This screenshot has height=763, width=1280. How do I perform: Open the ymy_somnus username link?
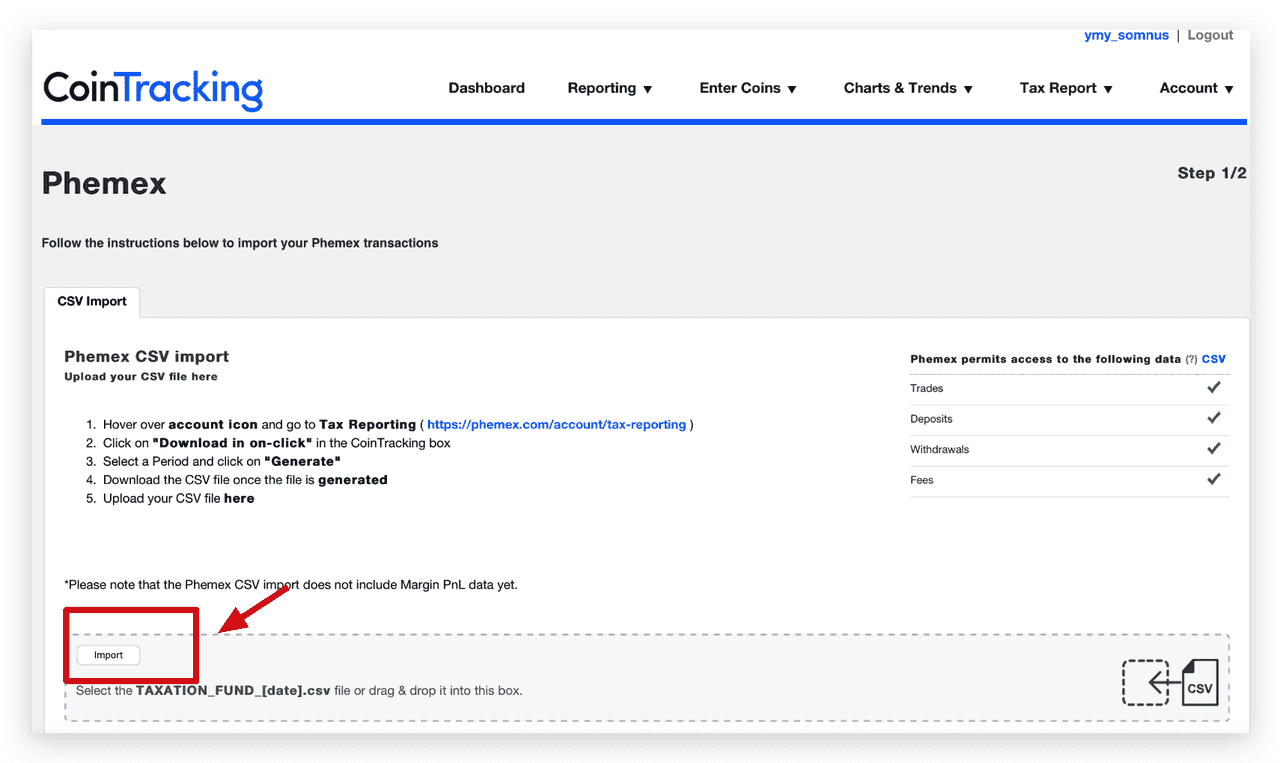1126,35
